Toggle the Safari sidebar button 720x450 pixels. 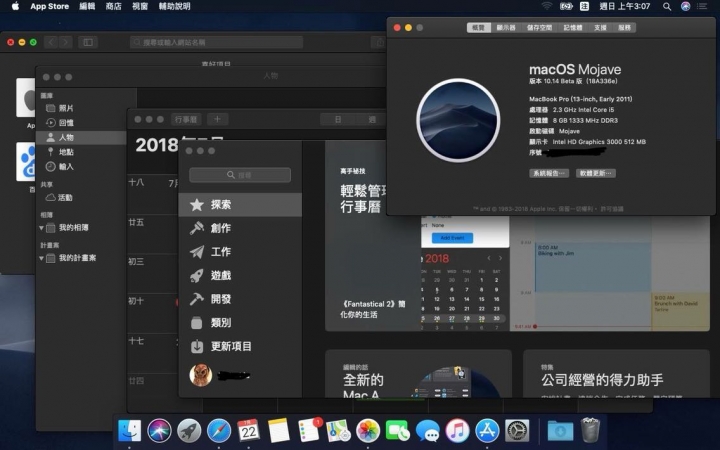[x=88, y=42]
